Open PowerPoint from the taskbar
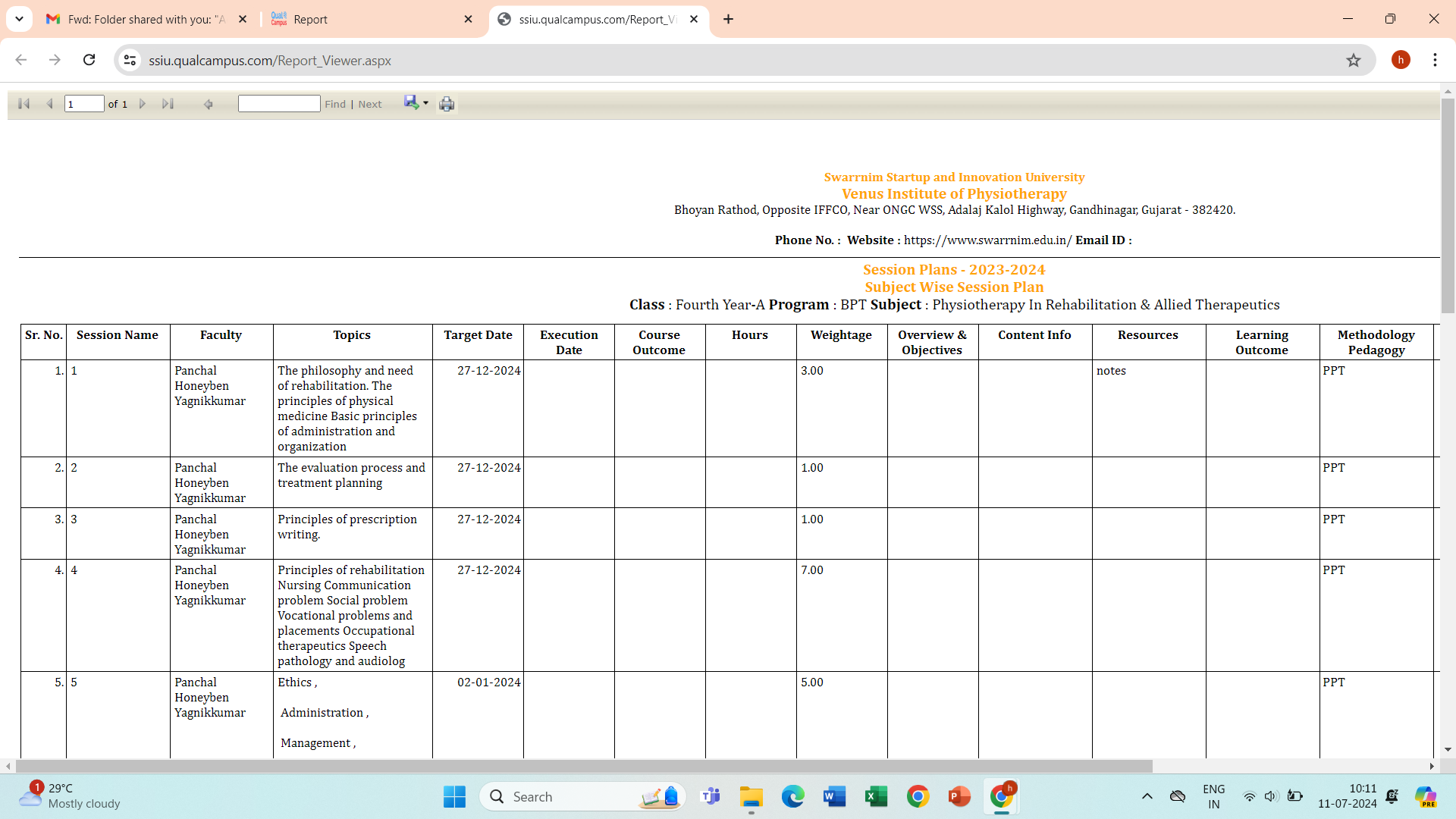The width and height of the screenshot is (1456, 819). click(x=959, y=797)
